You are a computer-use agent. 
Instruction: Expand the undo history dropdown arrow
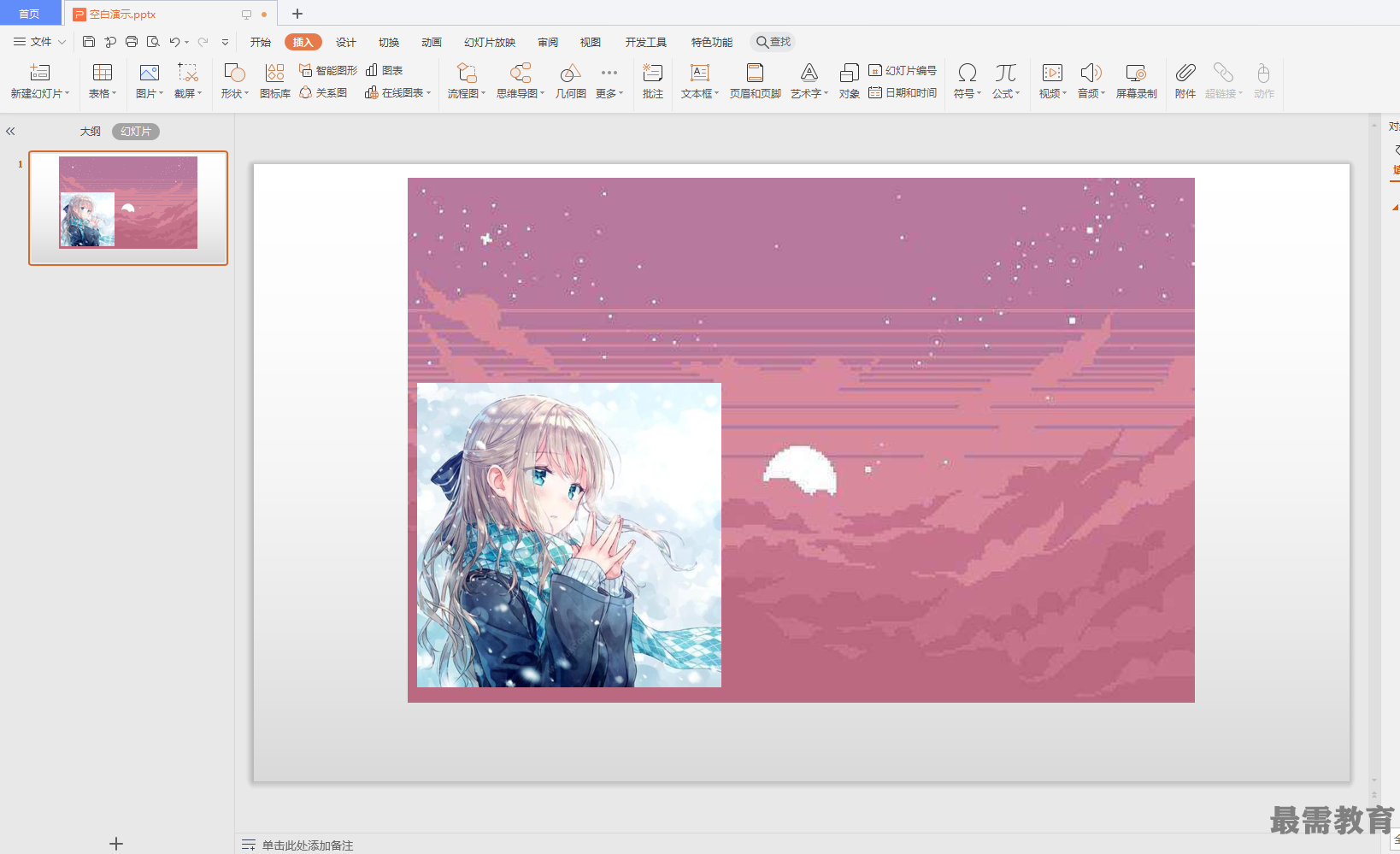pyautogui.click(x=186, y=42)
